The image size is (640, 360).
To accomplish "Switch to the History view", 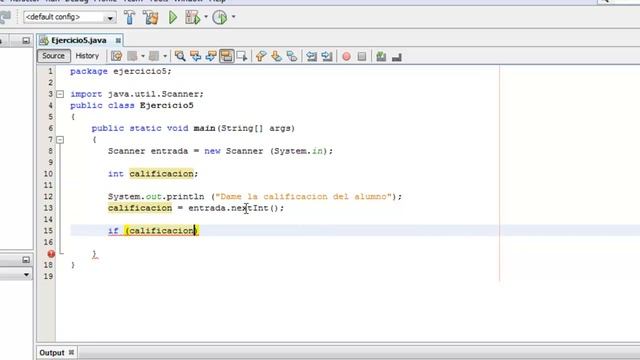I will click(x=87, y=56).
